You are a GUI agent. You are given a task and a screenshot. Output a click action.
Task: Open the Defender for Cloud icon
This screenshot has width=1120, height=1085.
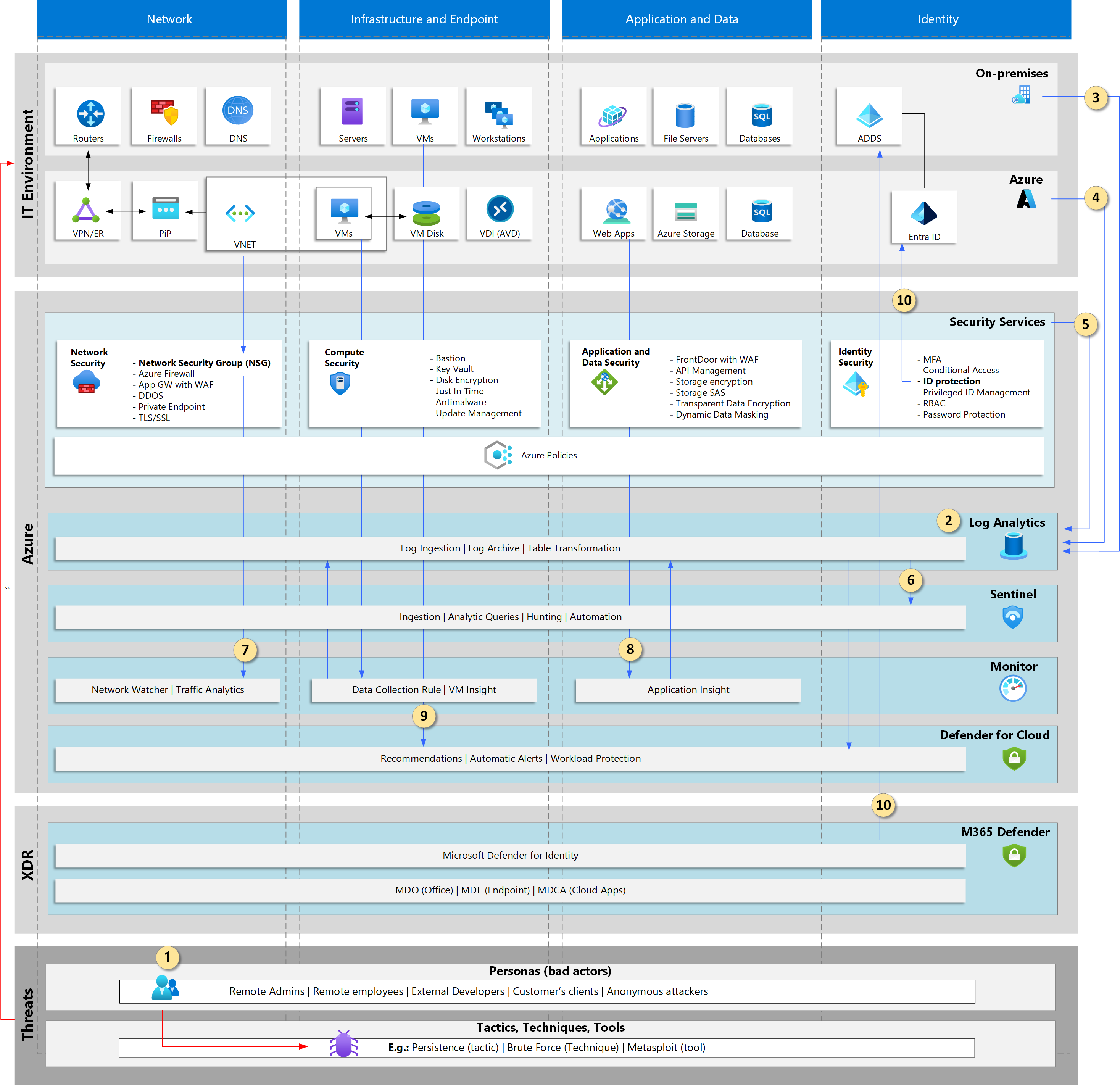1015,758
